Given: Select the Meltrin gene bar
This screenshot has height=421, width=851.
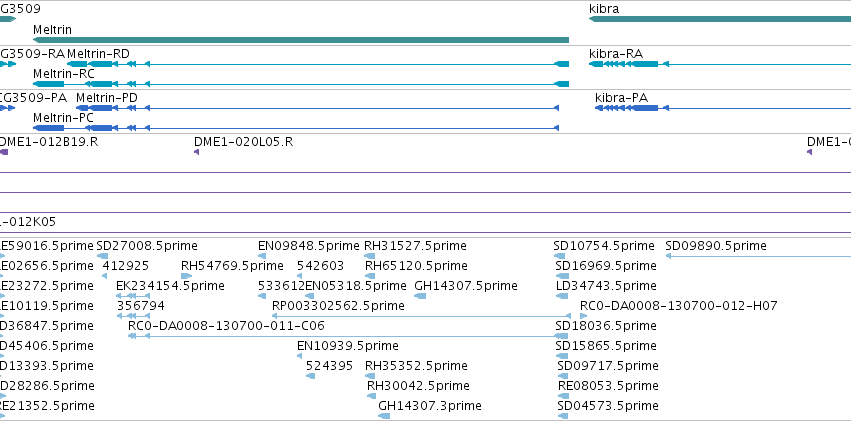Looking at the screenshot, I should (301, 40).
